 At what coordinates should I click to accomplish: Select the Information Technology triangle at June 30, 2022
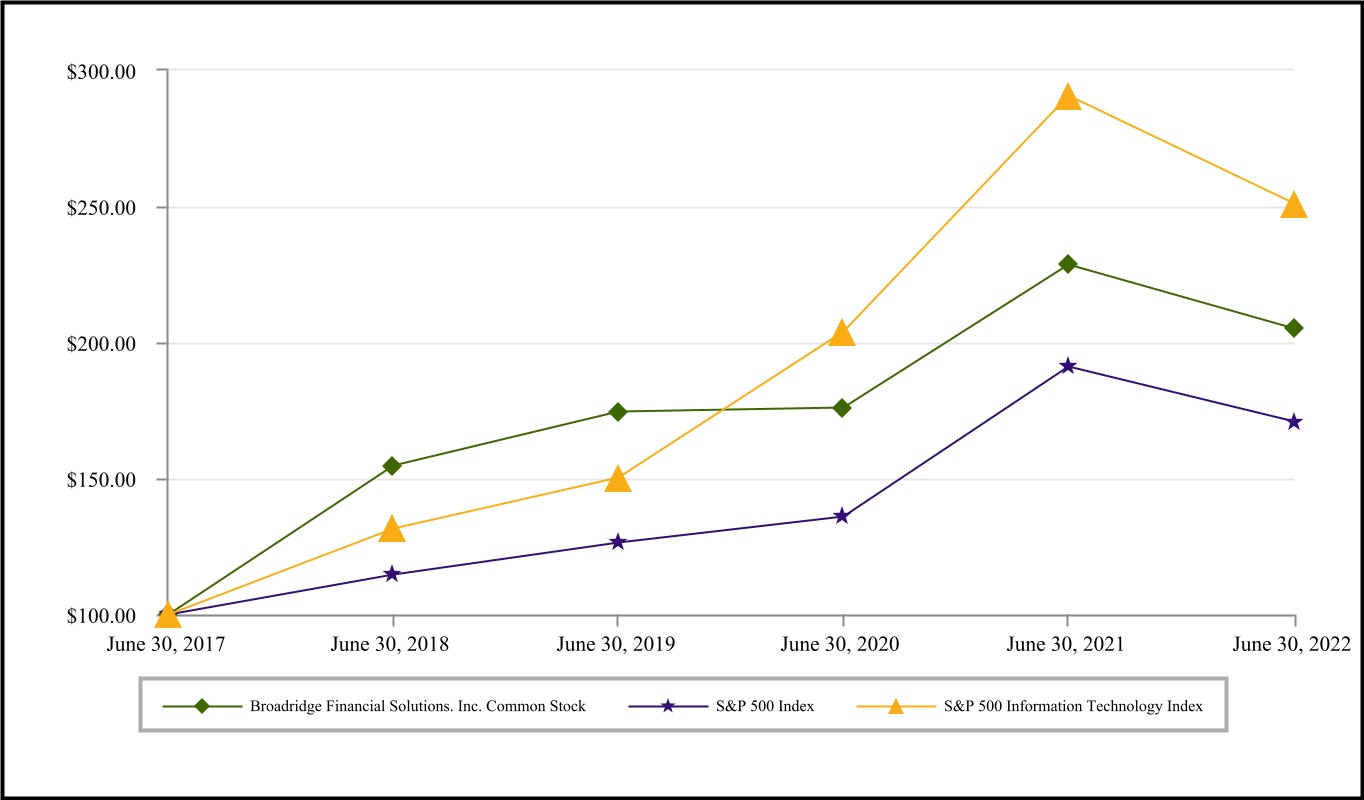coord(1293,206)
